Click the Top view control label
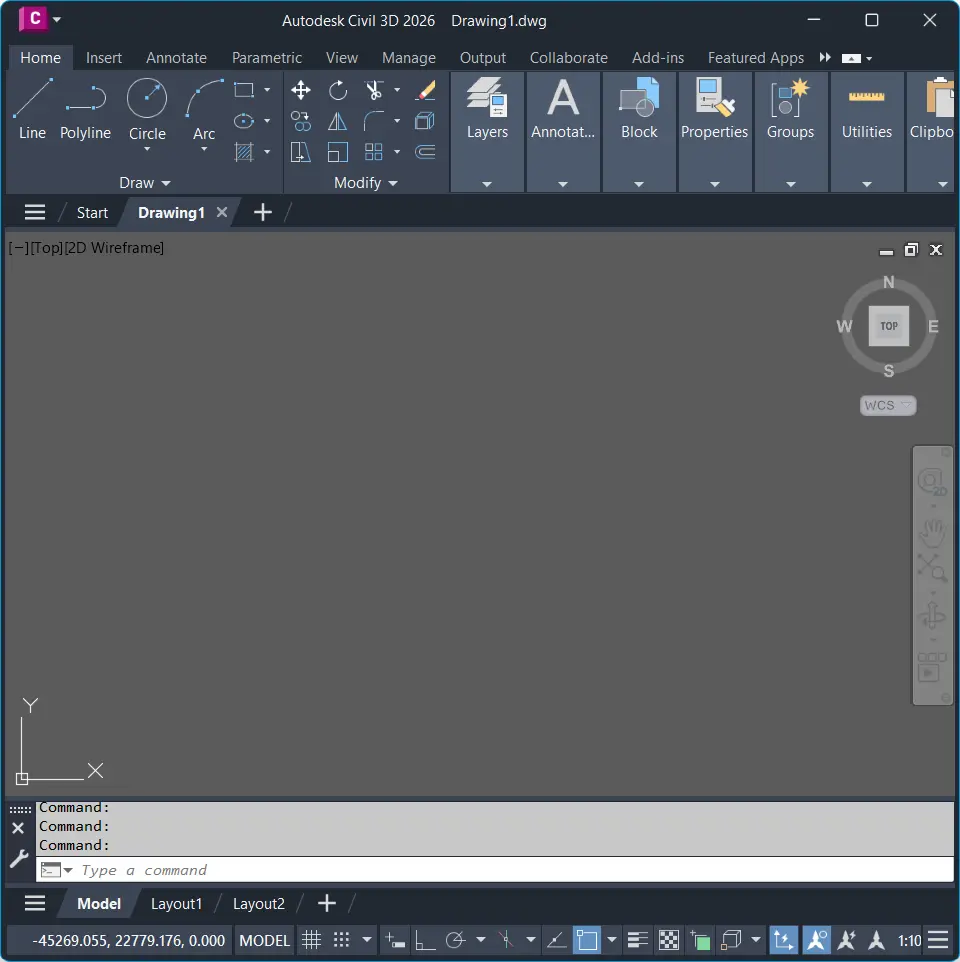 tap(47, 248)
